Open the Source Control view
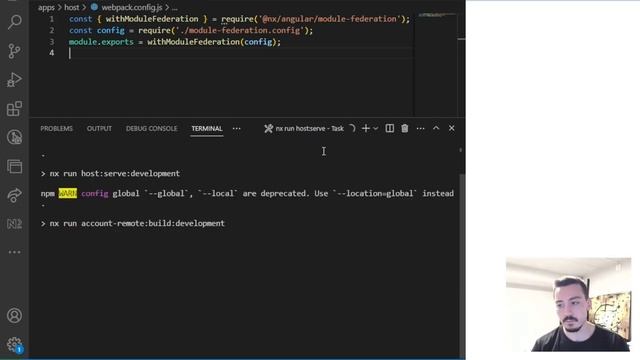 pos(14,51)
